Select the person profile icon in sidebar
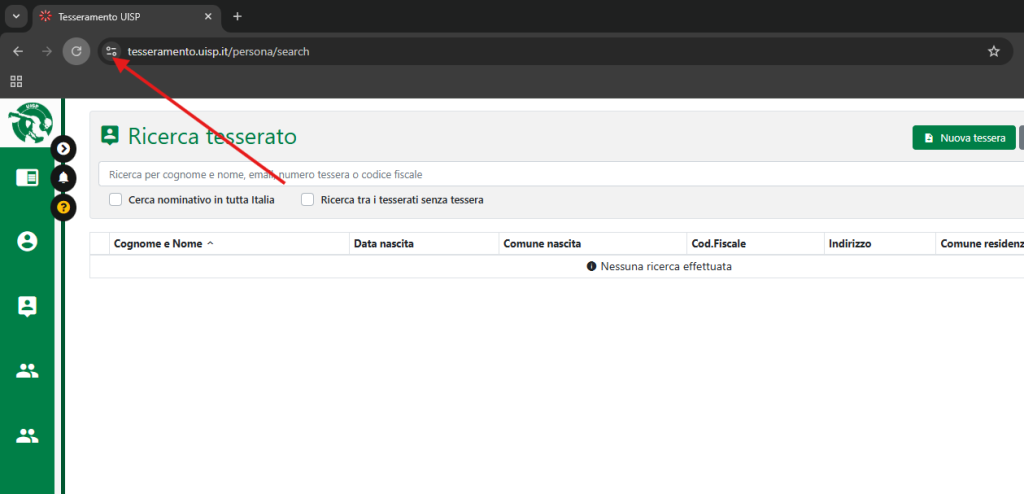Viewport: 1024px width, 494px height. (x=28, y=241)
